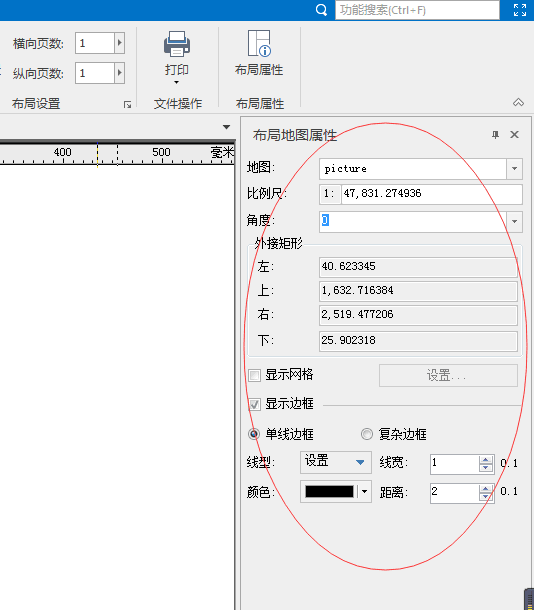Expand the 角度 dropdown arrow
Image resolution: width=534 pixels, height=610 pixels.
(x=514, y=221)
